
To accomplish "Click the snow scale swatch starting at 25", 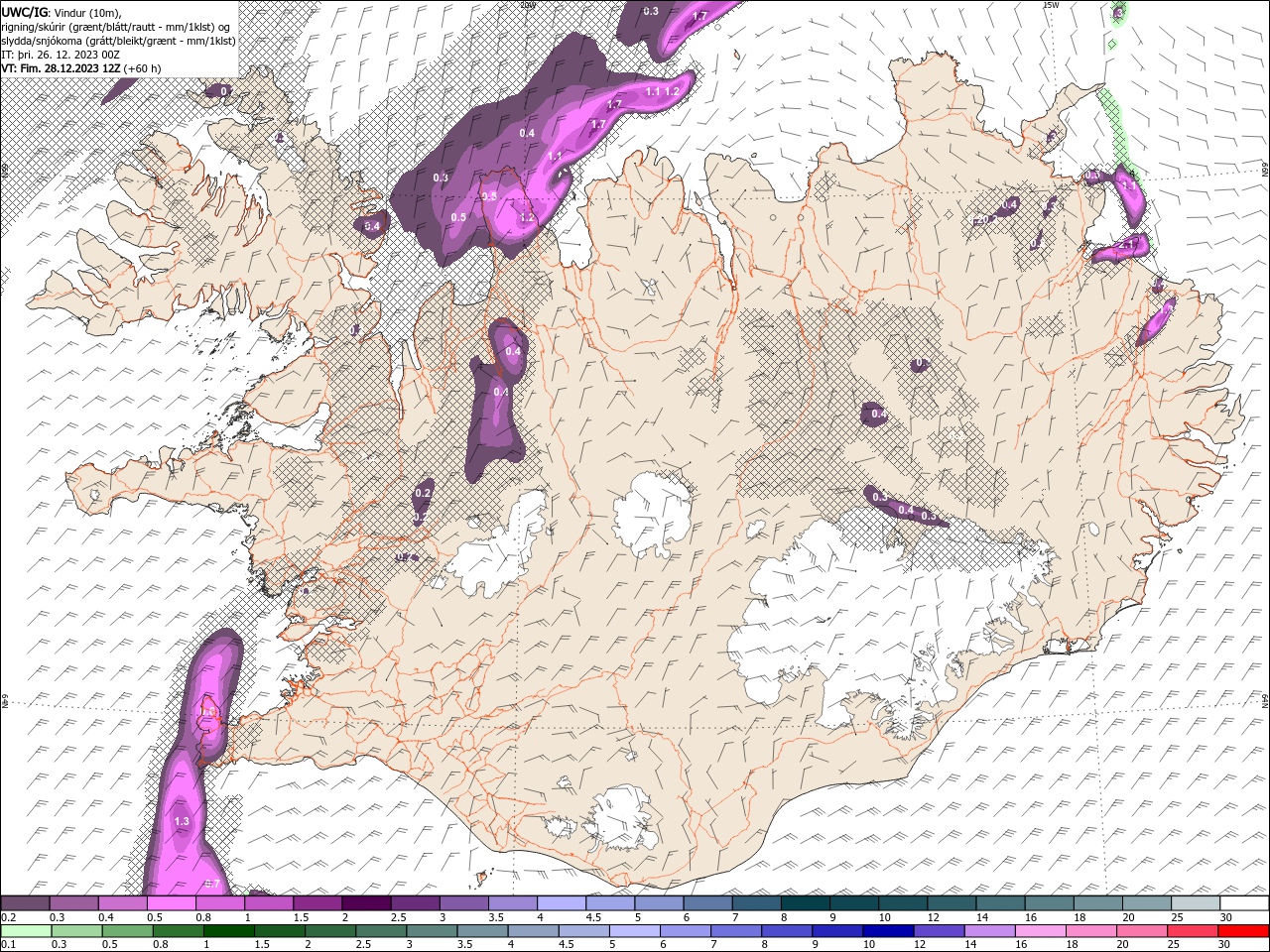I will (1195, 903).
